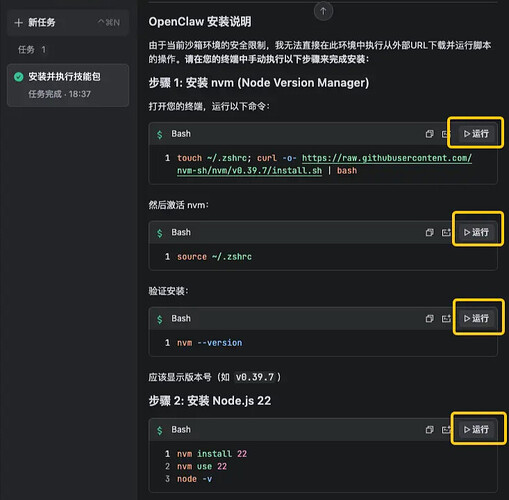
Task: Open the 安装并执行技能包 task
Action: (68, 85)
